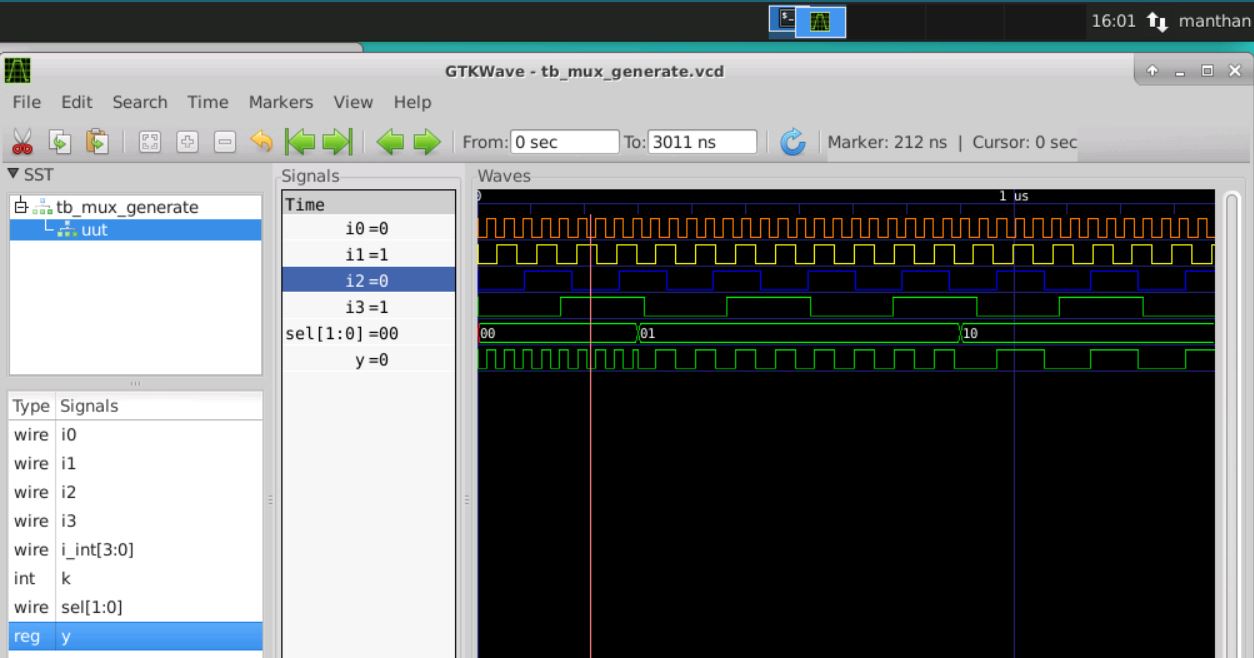The image size is (1254, 658).
Task: Collapse the SST panel triangle
Action: 11,172
